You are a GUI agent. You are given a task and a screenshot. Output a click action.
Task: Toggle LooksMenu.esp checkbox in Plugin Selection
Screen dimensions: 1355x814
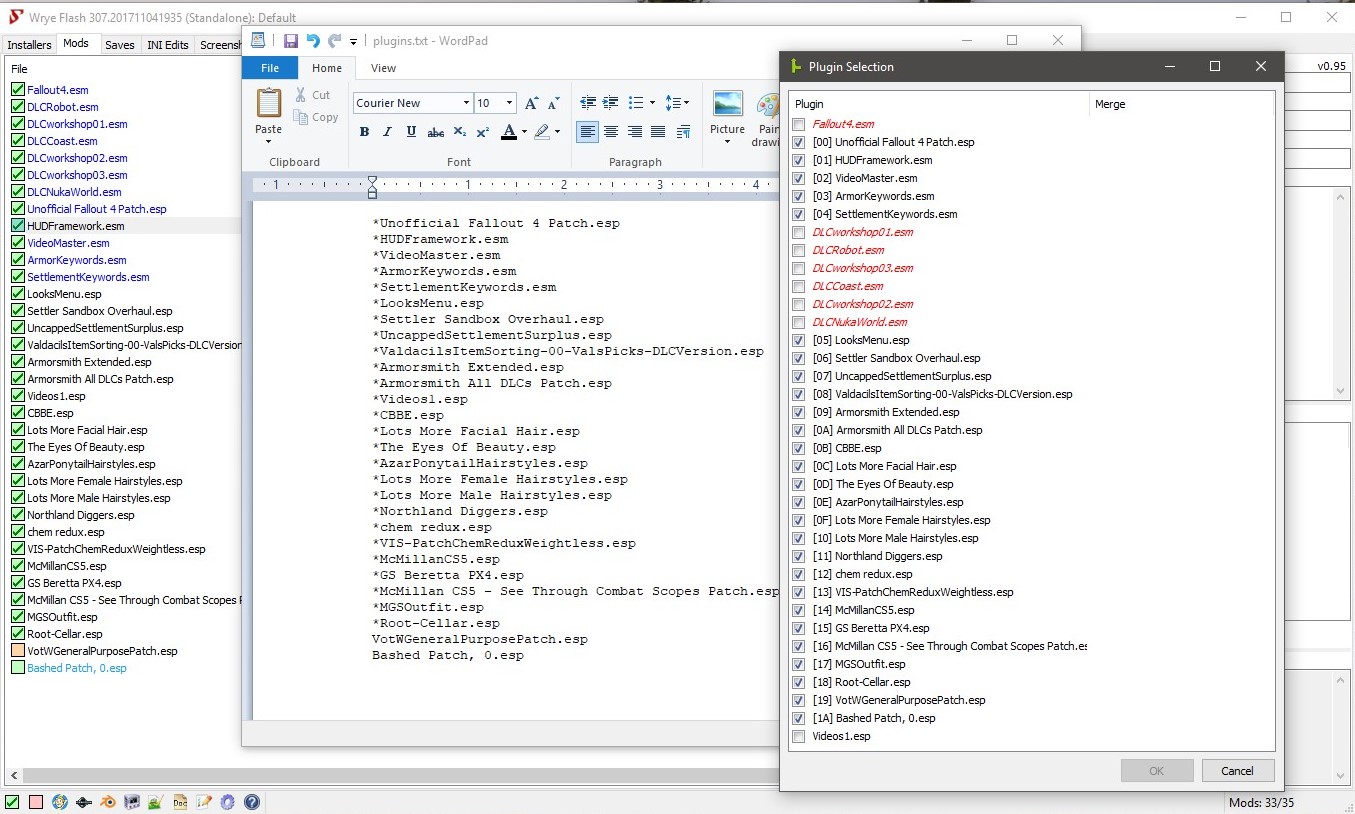coord(798,341)
